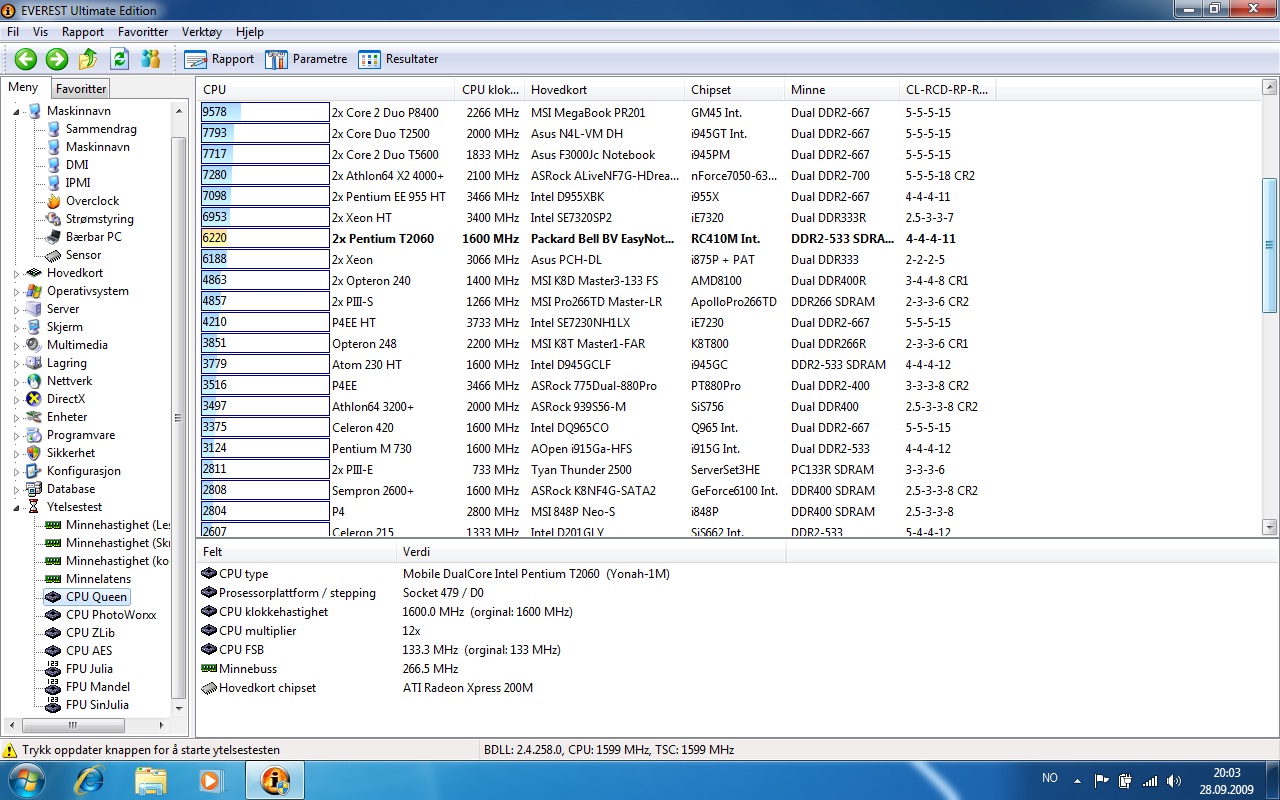Open the Fil menu
This screenshot has width=1280, height=800.
click(13, 32)
